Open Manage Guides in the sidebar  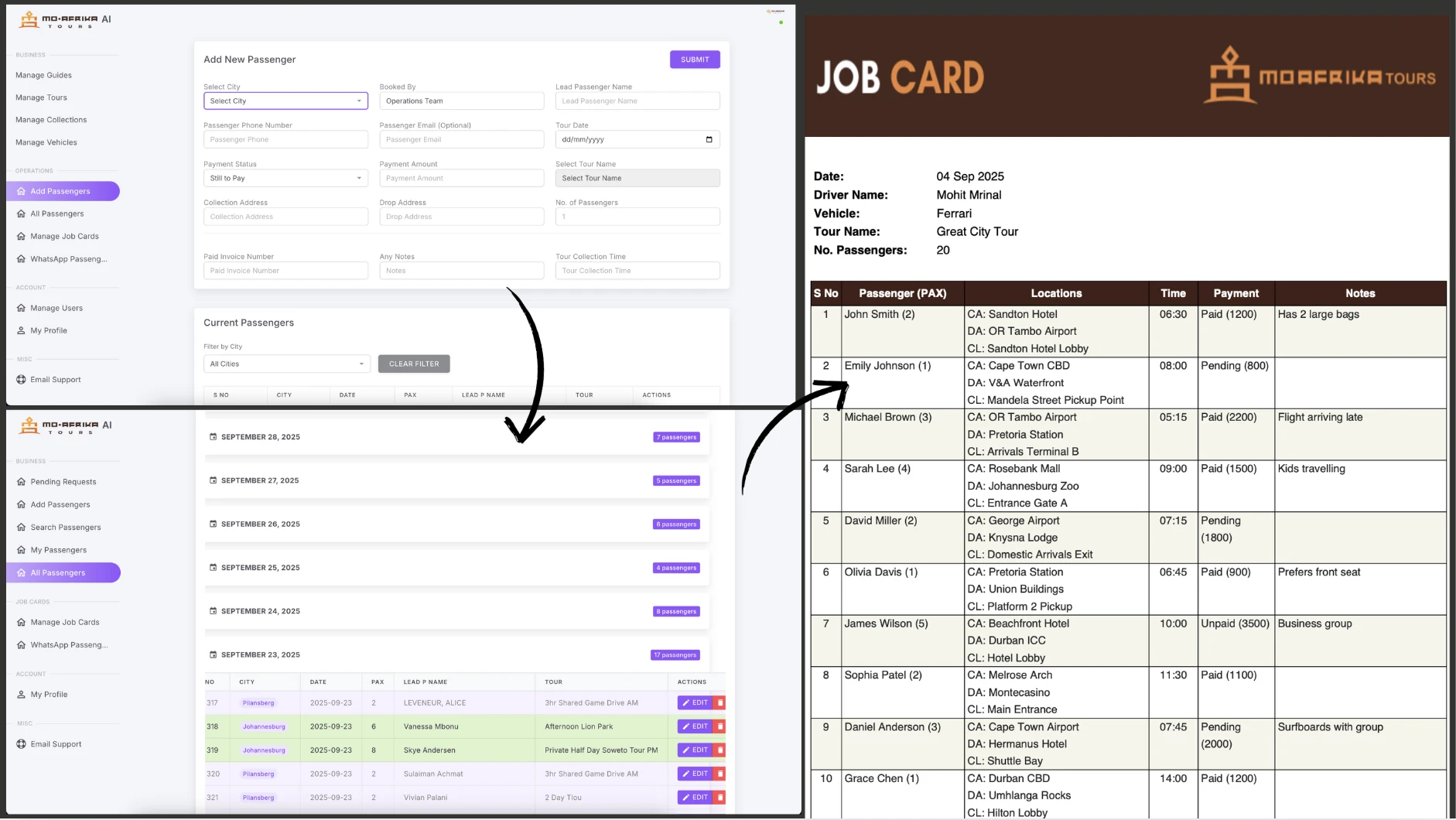tap(43, 76)
